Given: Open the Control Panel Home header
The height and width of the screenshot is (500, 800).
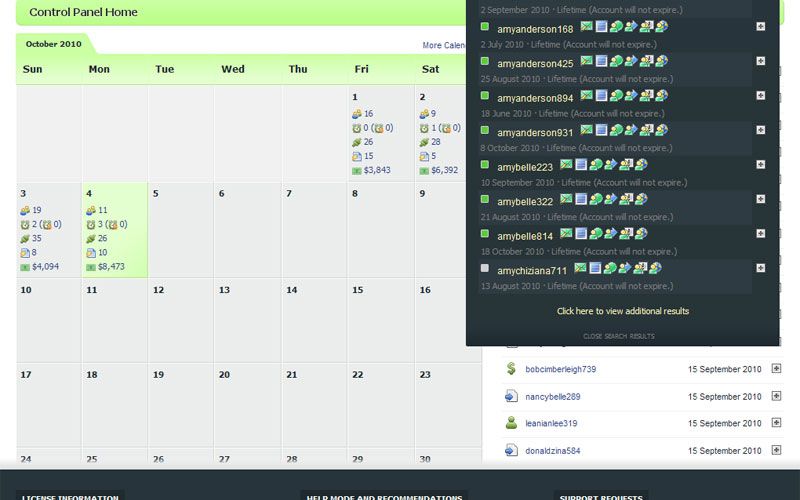Looking at the screenshot, I should (83, 13).
